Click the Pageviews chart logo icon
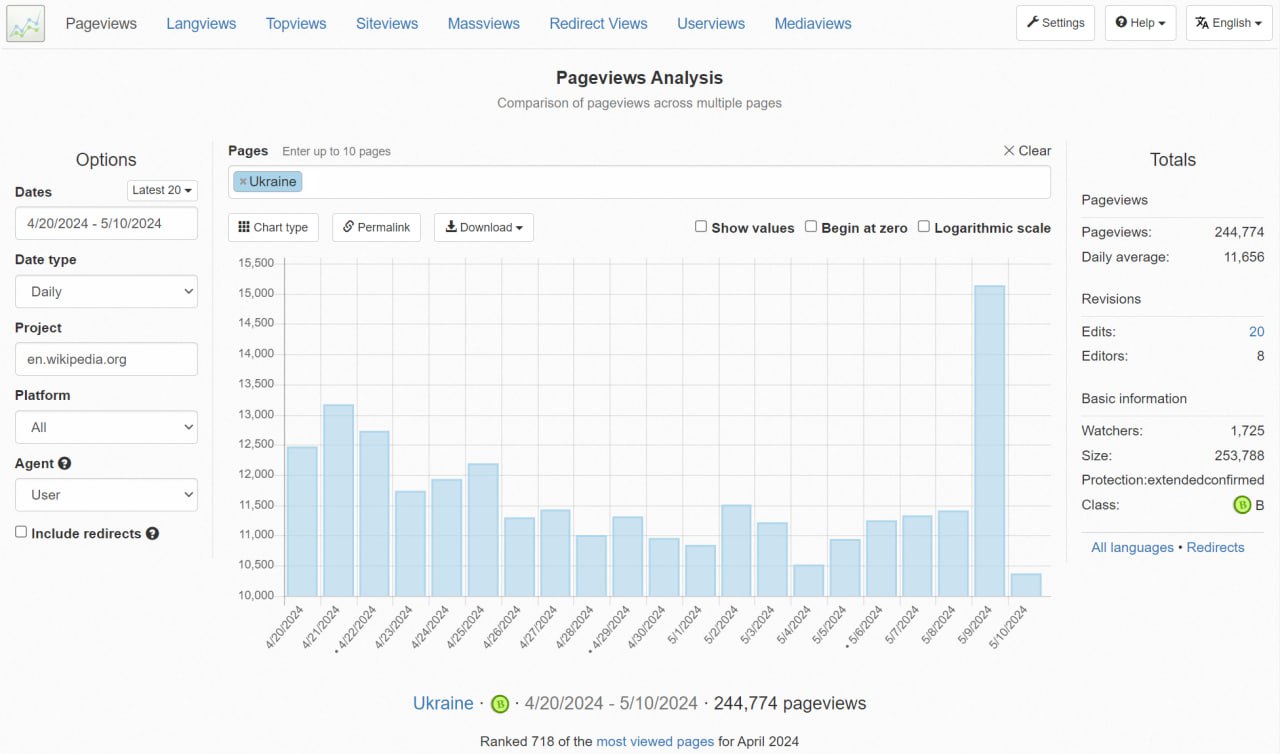 coord(25,23)
